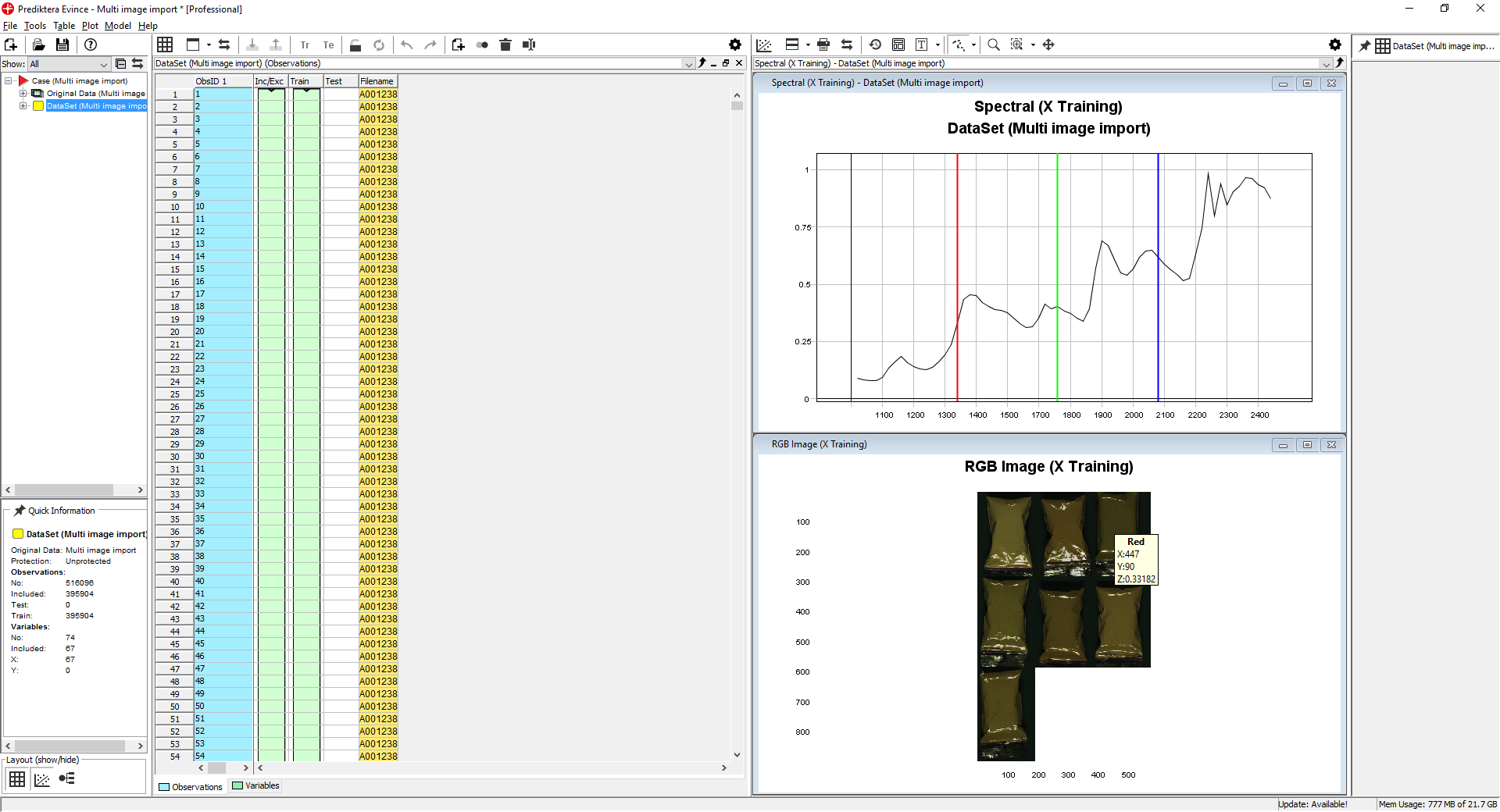Open the Spectral plot selector dropdown
The height and width of the screenshot is (812, 1500).
[1326, 64]
